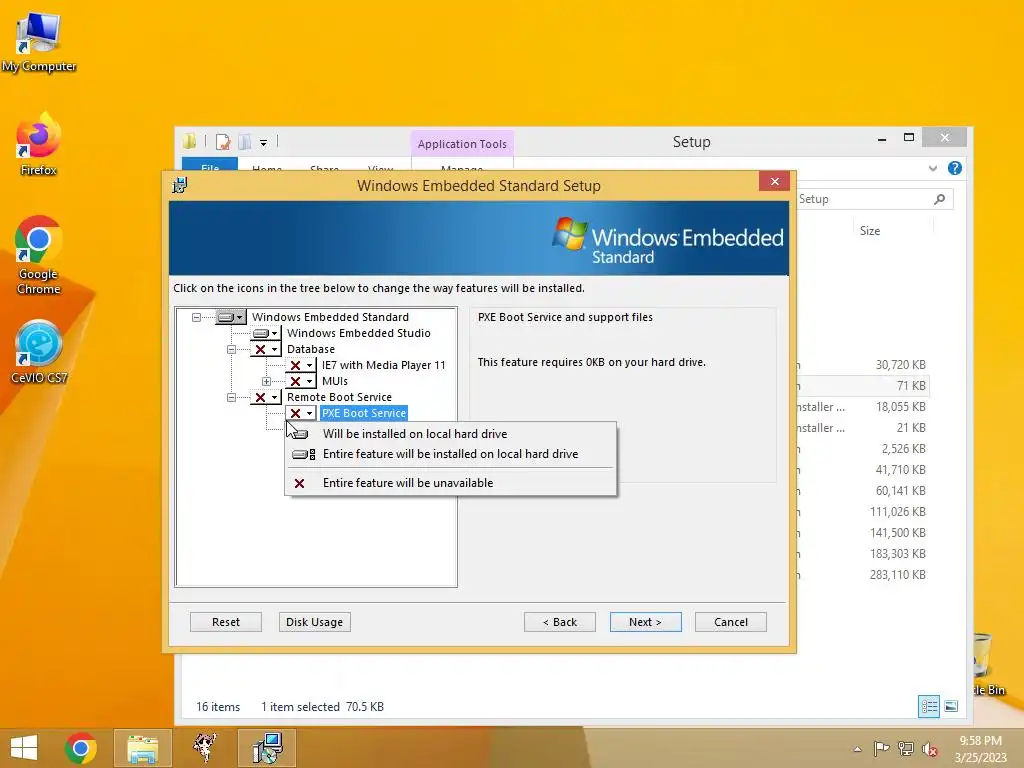Open the Windows Start button

tap(24, 748)
